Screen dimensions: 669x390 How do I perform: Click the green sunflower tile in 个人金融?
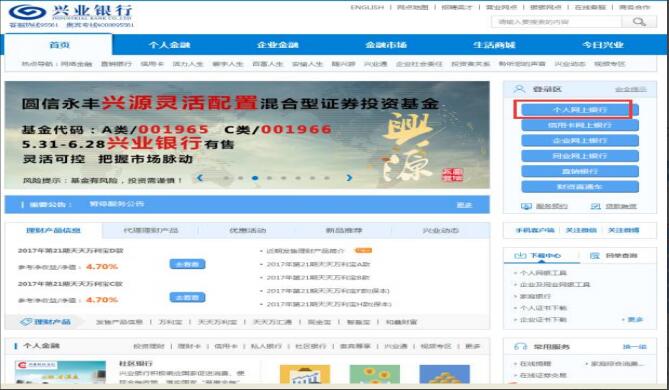[x=375, y=374]
